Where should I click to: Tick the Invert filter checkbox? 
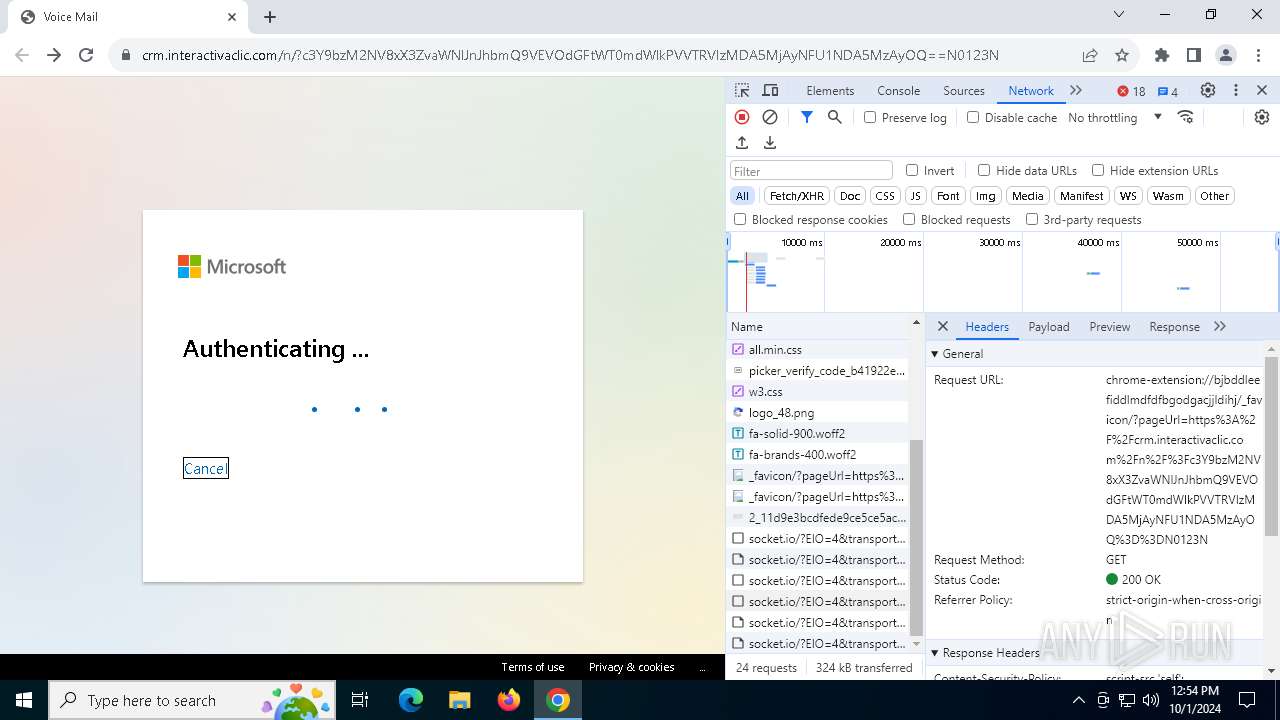912,170
